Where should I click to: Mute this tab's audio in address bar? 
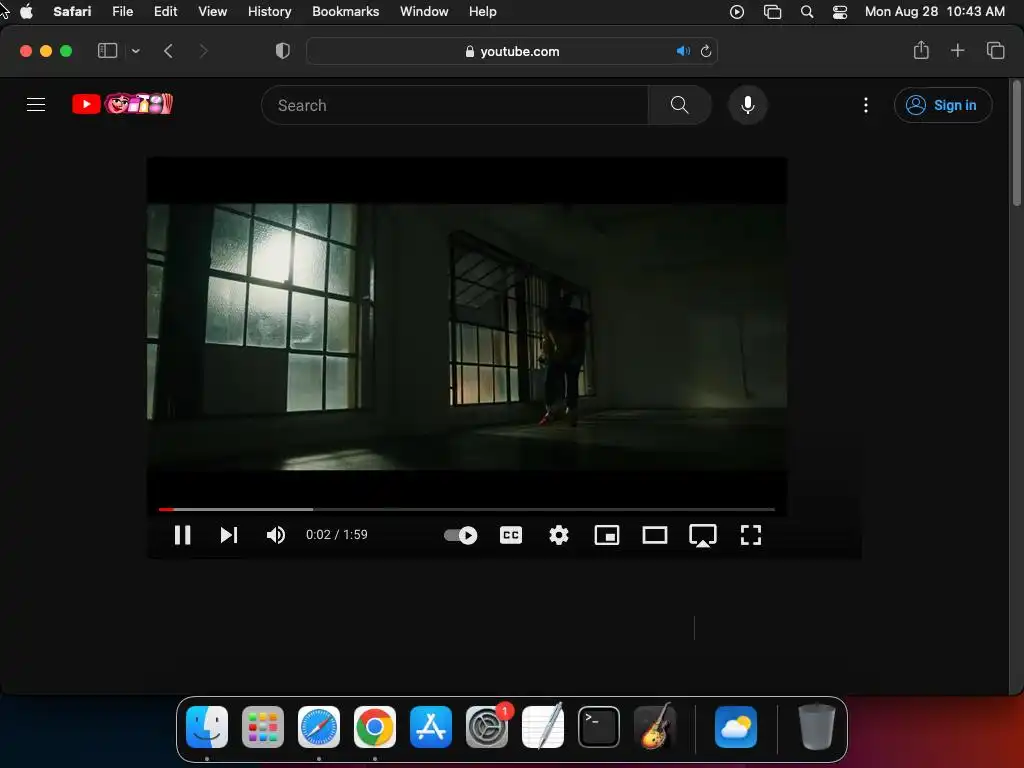pyautogui.click(x=683, y=51)
